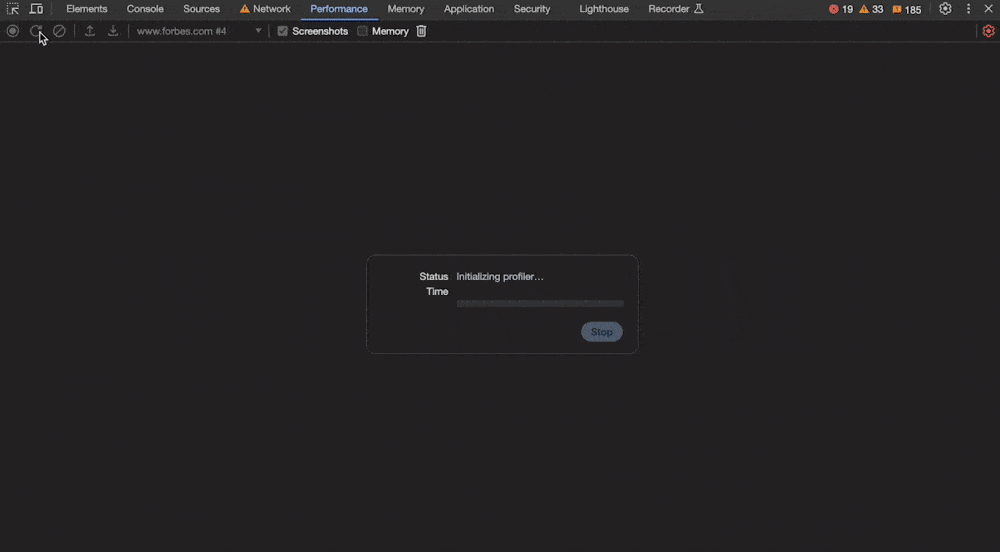The width and height of the screenshot is (1000, 552).
Task: Click the reload and record profile icon
Action: click(36, 31)
